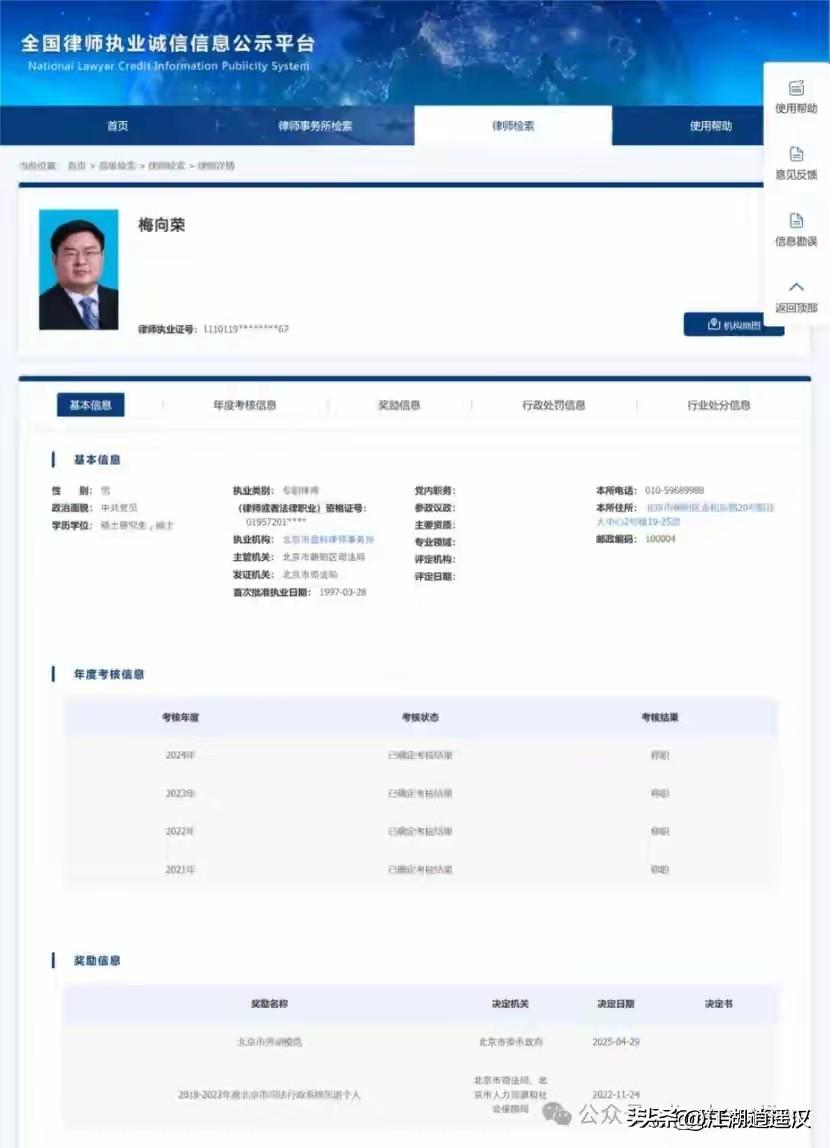Click the 2021年 assessment row year
Viewport: 830px width, 1148px height.
180,869
